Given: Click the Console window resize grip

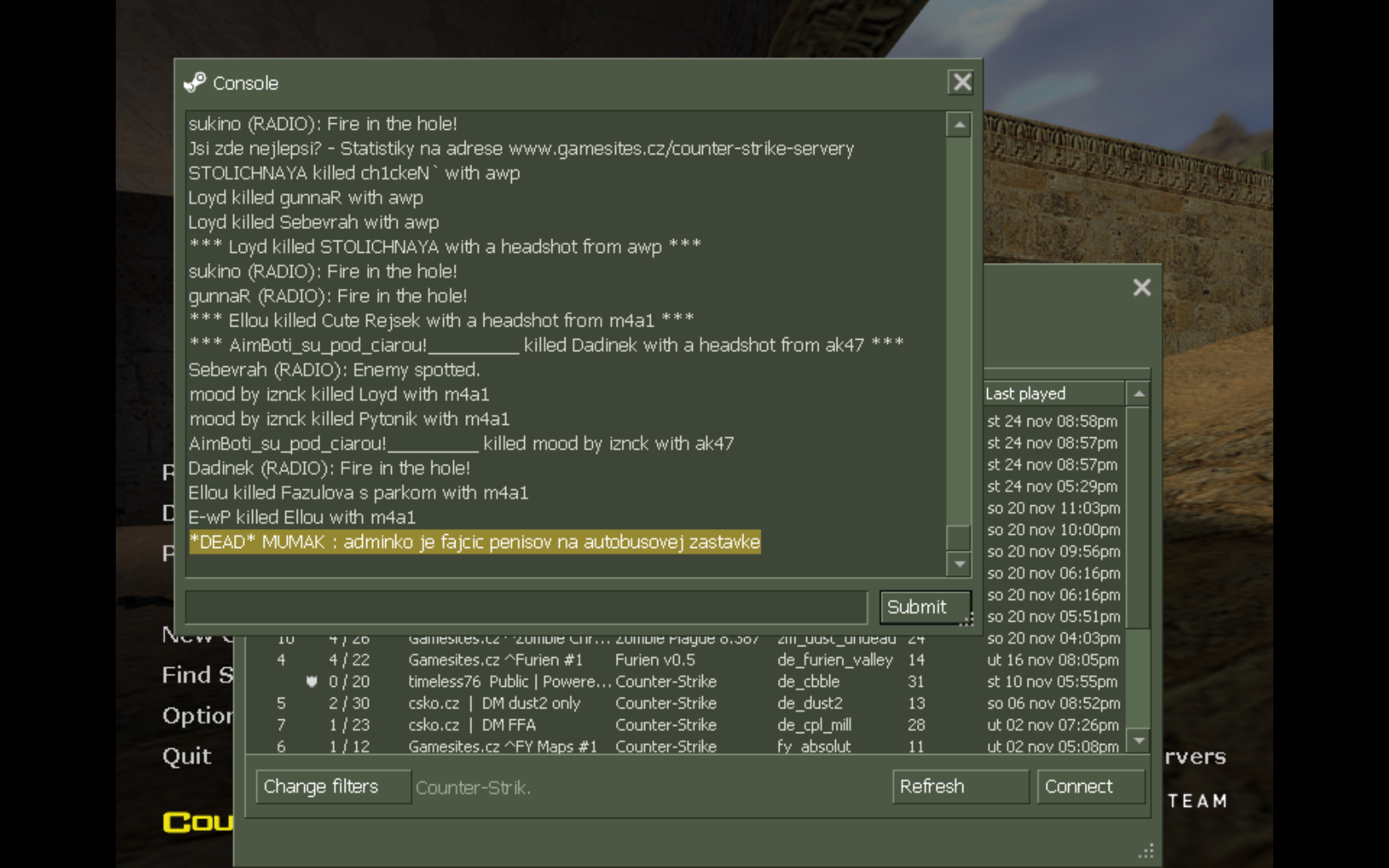Looking at the screenshot, I should pos(967,619).
